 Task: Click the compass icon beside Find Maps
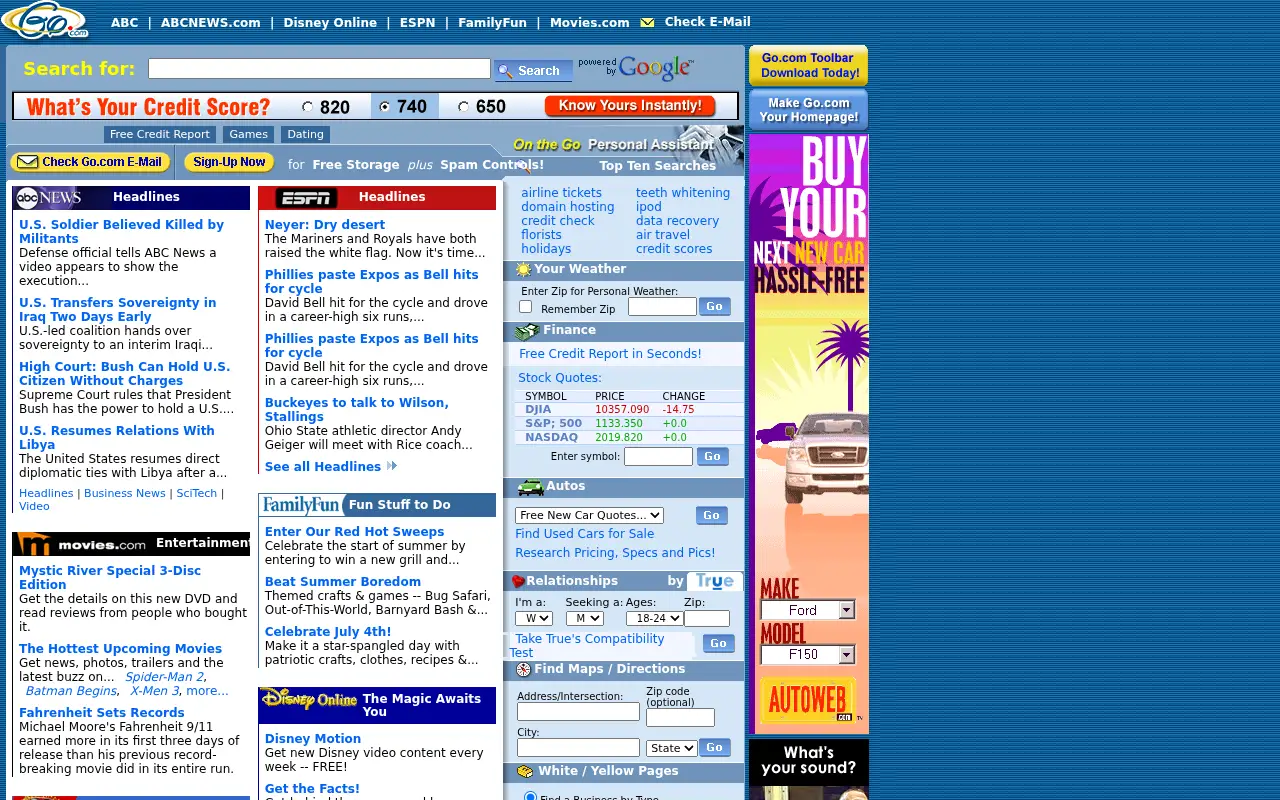523,670
